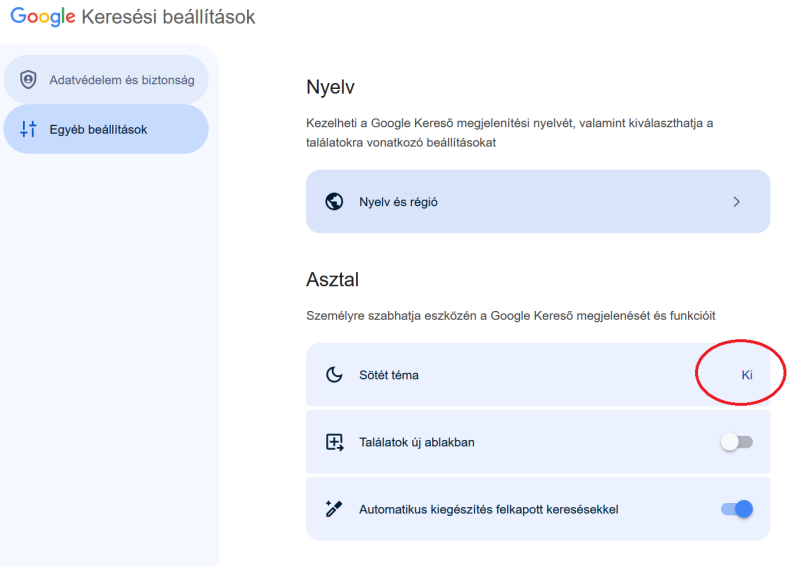This screenshot has height=566, width=800.
Task: Open the Sötét téma 'Ki' value selector
Action: (746, 375)
